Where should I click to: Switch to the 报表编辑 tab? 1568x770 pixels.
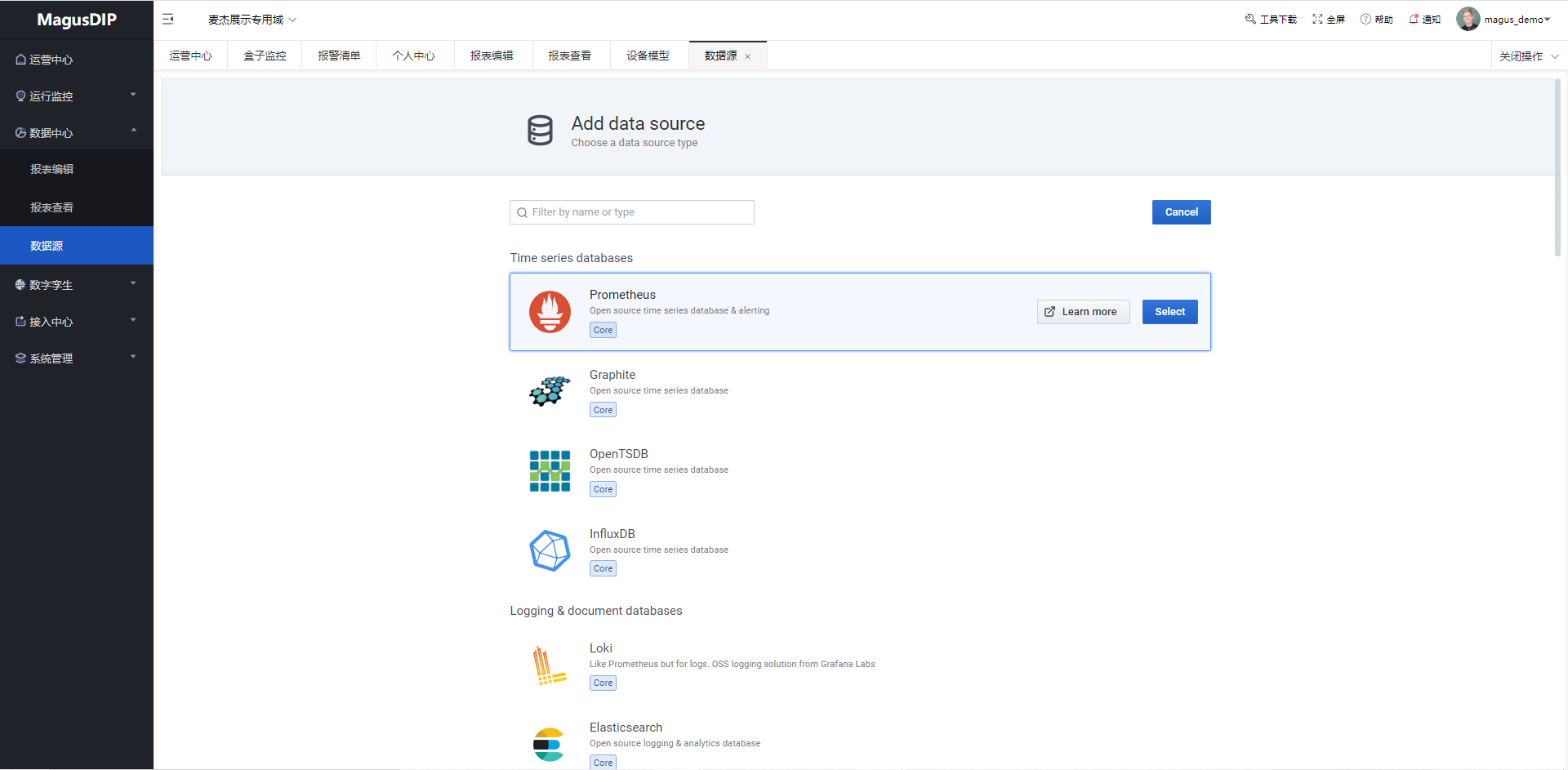pyautogui.click(x=492, y=56)
